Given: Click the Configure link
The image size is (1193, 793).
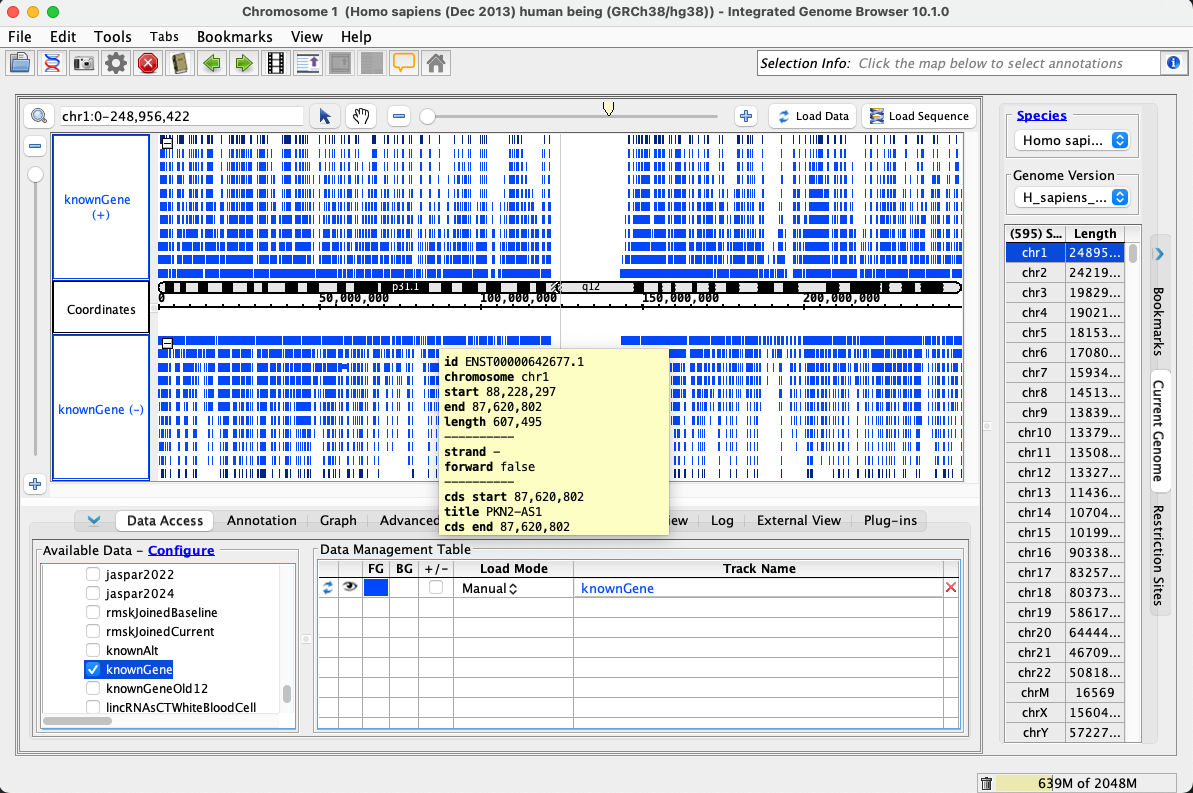Looking at the screenshot, I should 181,551.
